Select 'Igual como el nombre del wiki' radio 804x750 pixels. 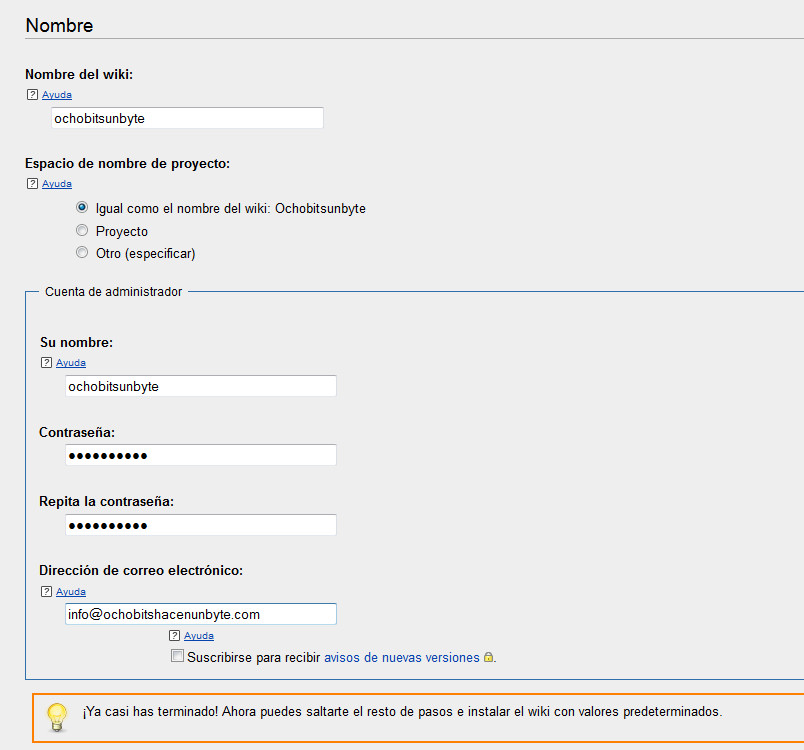82,207
